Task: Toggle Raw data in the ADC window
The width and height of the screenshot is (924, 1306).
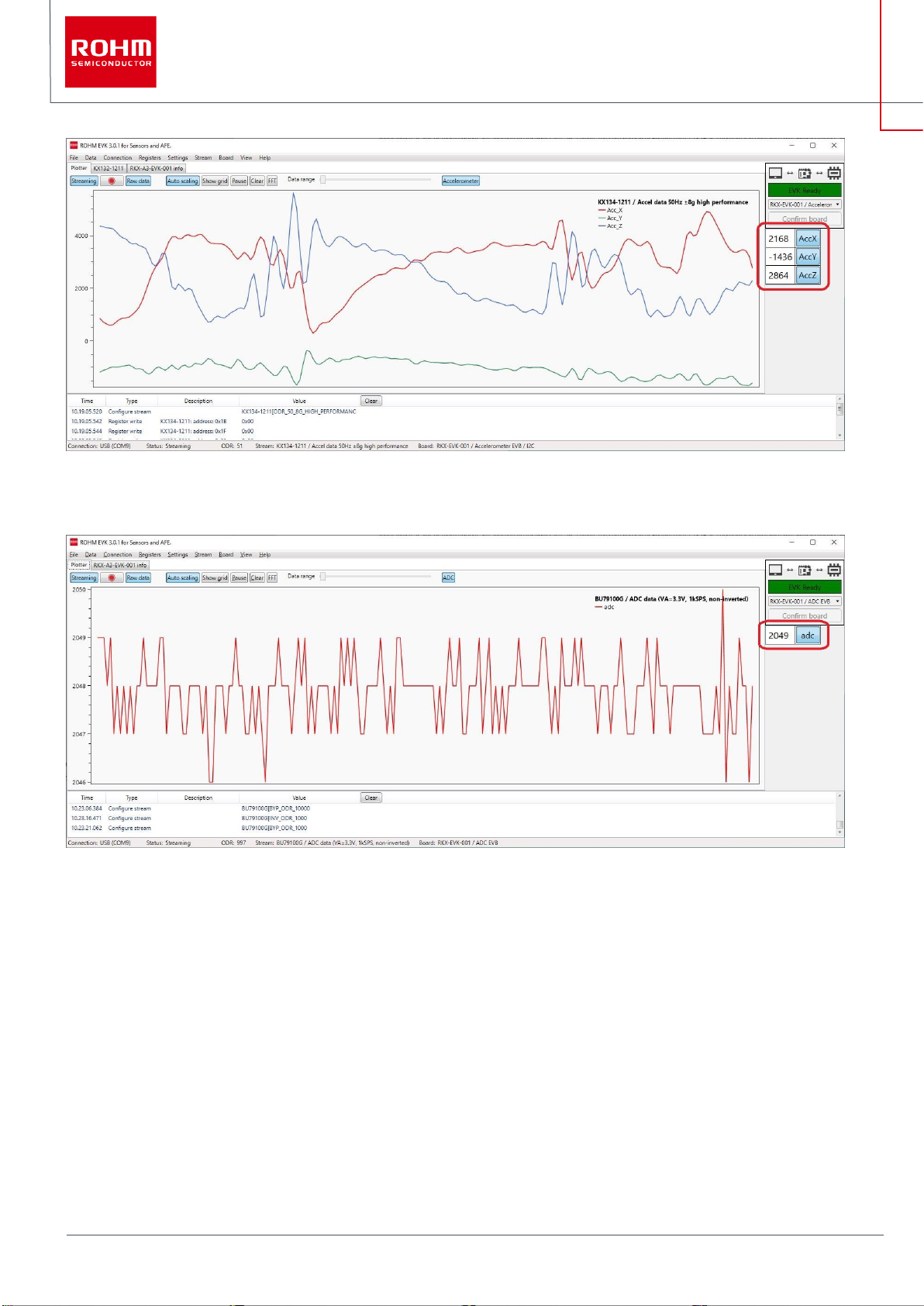Action: pos(138,578)
